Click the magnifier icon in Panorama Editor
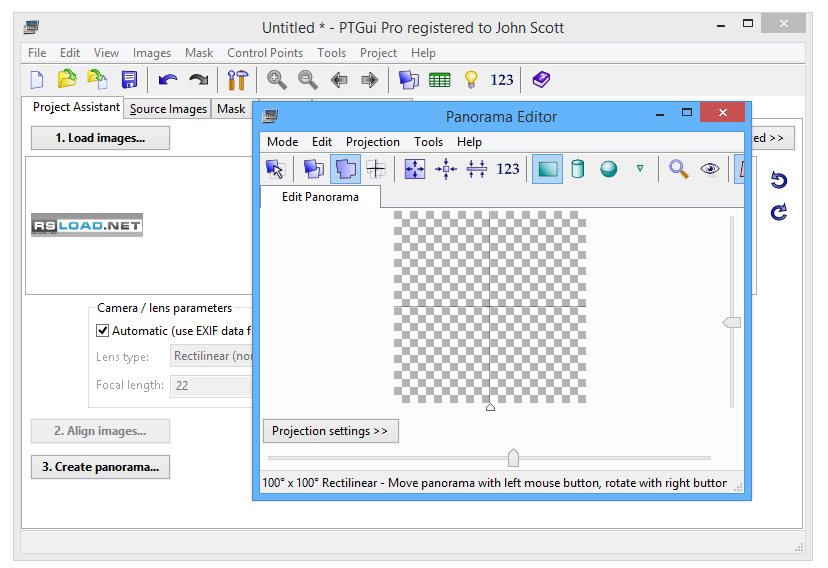The image size is (828, 568). (679, 169)
